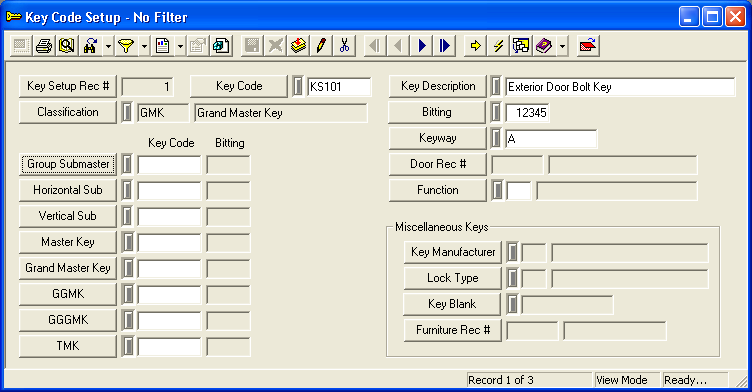Image resolution: width=752 pixels, height=392 pixels.
Task: Open lookup selector for Key Blank
Action: (x=513, y=304)
